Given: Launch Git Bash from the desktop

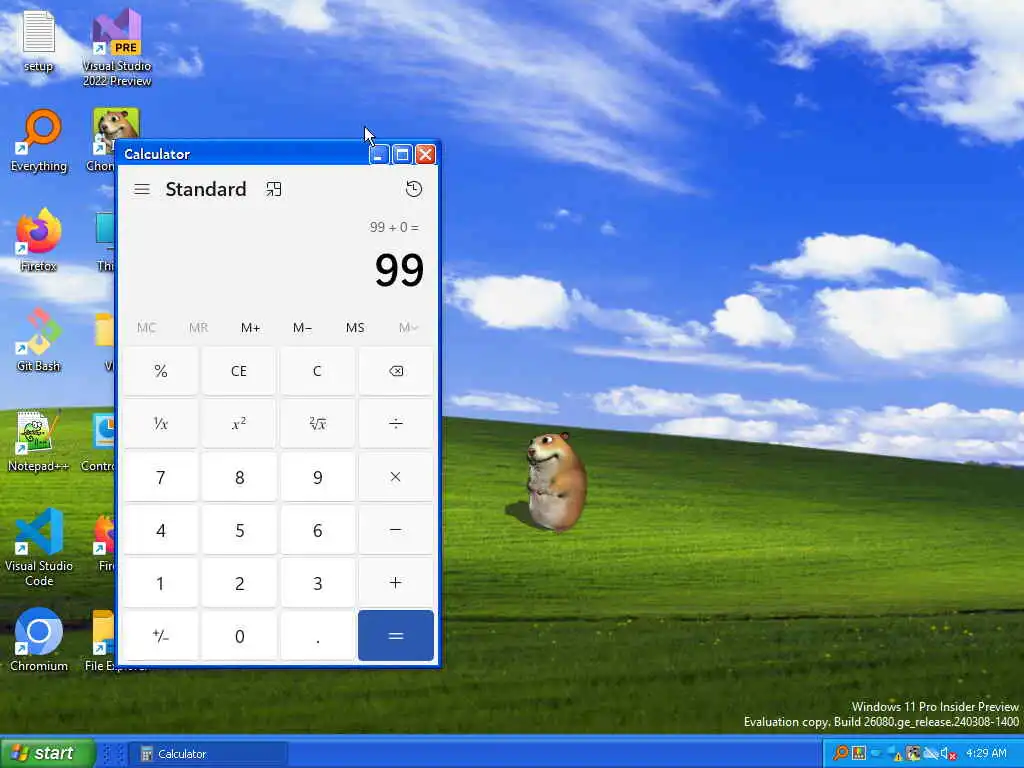Looking at the screenshot, I should 39,340.
